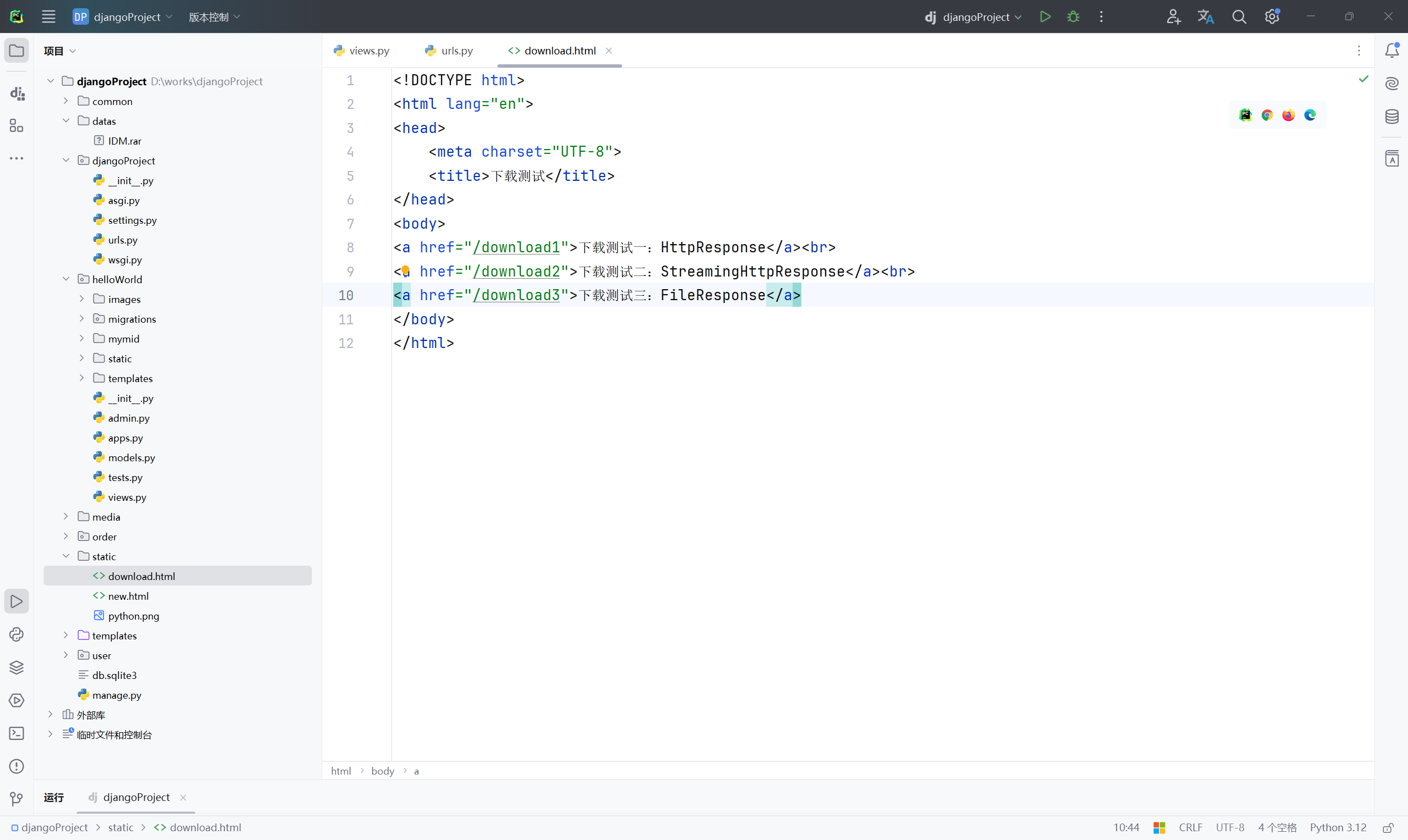This screenshot has width=1408, height=840.
Task: Open the Python Packages layers icon
Action: click(x=16, y=667)
